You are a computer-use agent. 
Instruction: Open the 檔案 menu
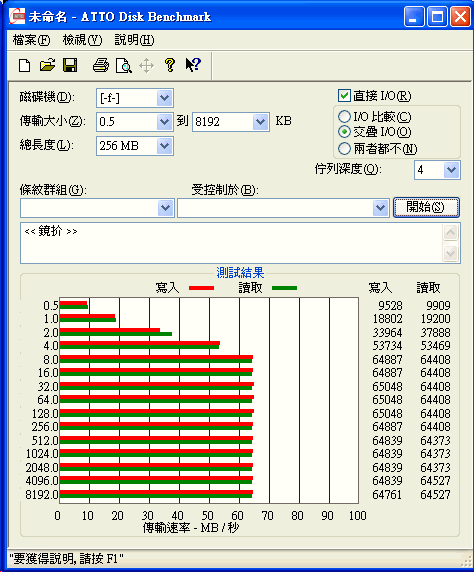[x=31, y=40]
